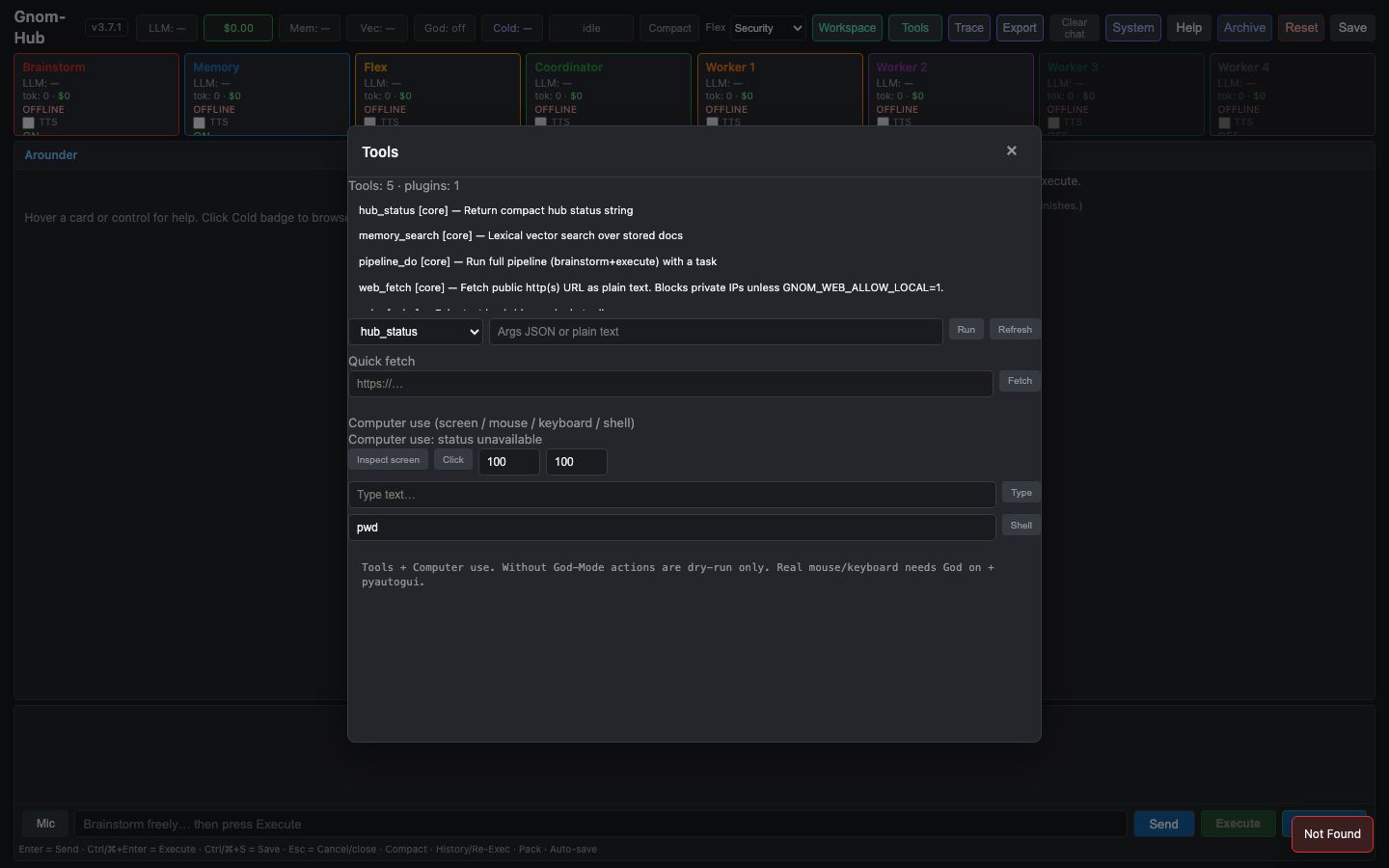Screen dimensions: 1389x868
Task: Click the Inspect screen button
Action: point(388,460)
